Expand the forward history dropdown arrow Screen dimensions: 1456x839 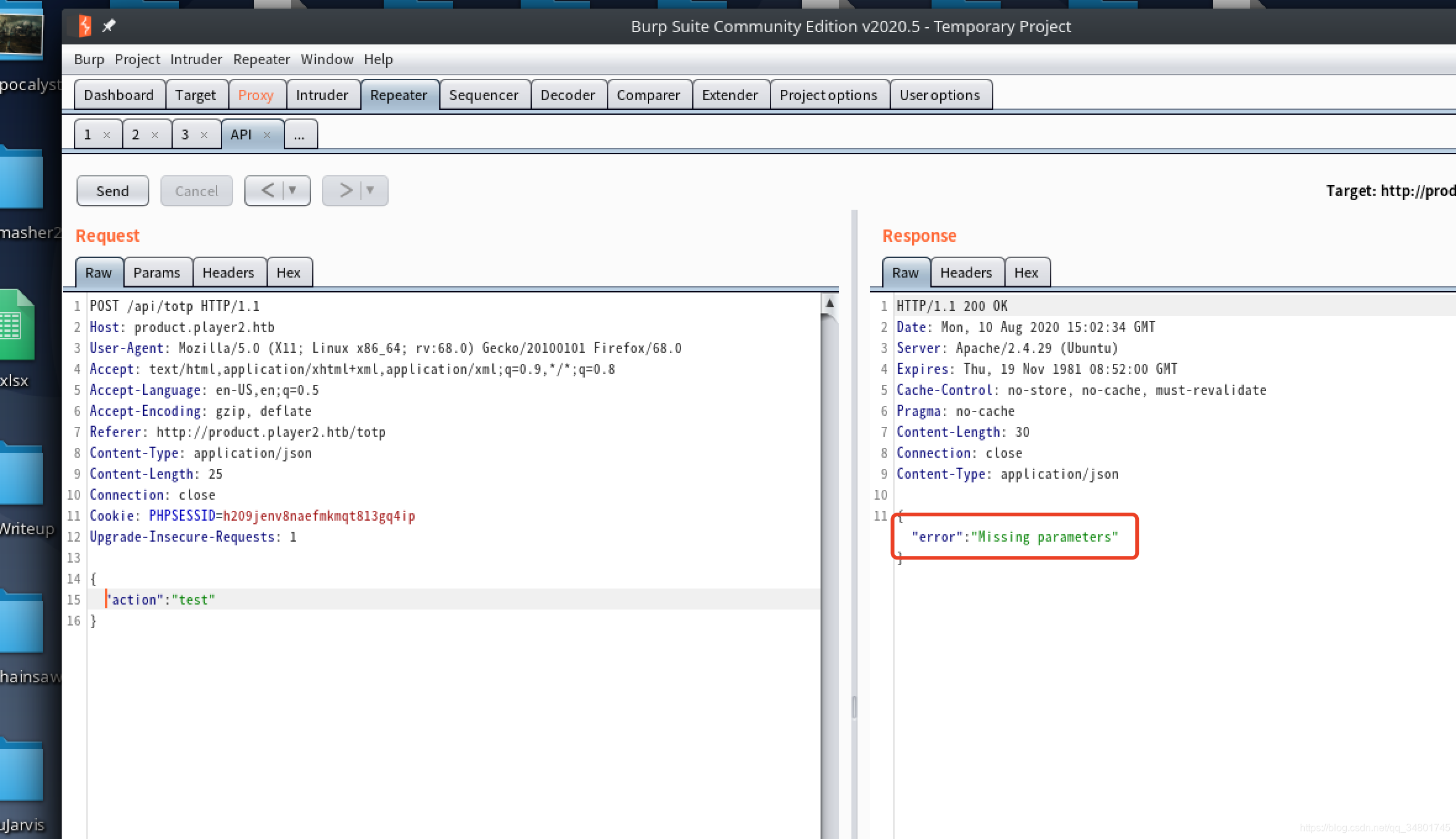(370, 191)
